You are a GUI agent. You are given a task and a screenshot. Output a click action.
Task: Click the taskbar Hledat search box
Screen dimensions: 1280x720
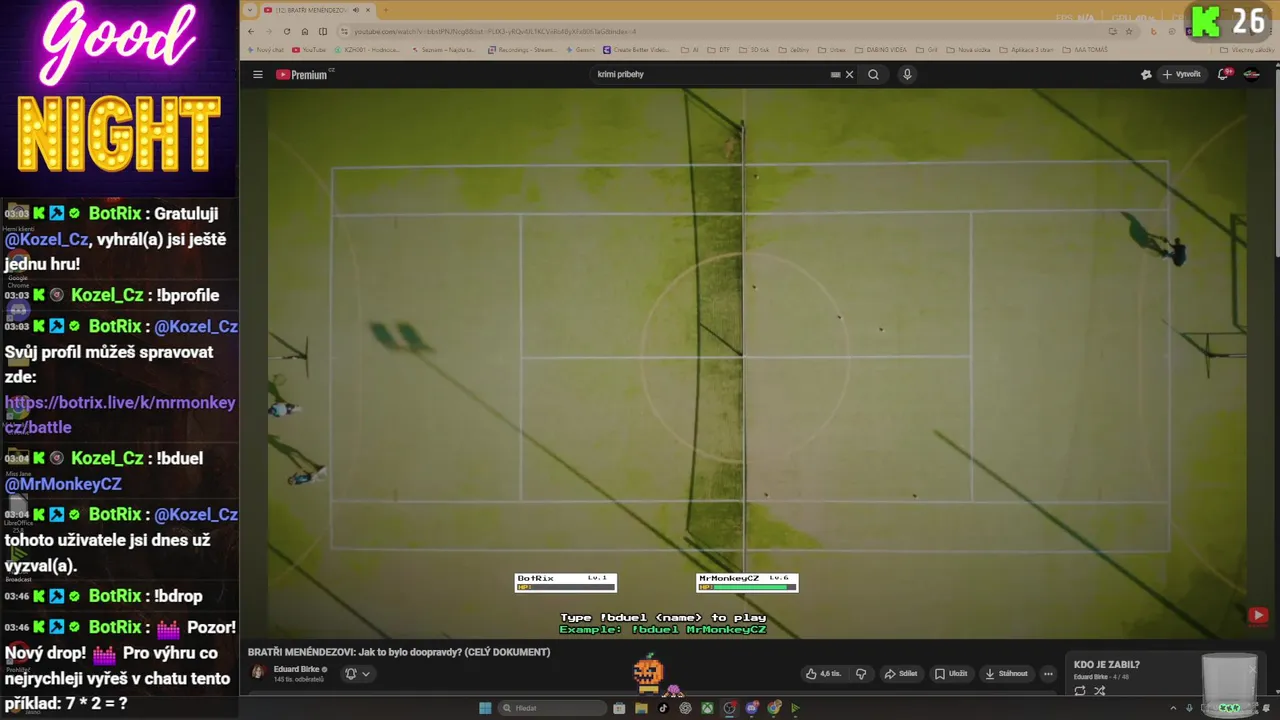coord(553,708)
